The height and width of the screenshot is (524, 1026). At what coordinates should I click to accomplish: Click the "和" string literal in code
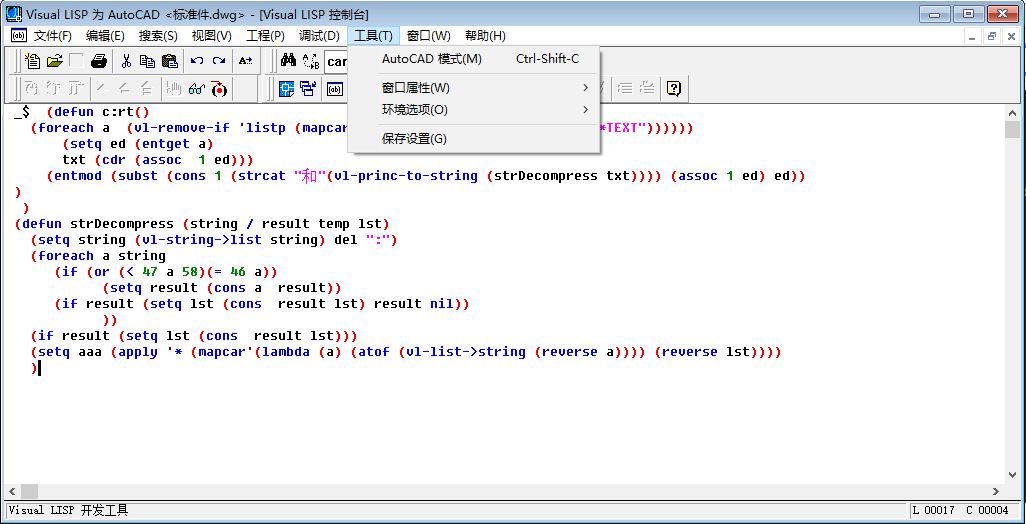[309, 176]
